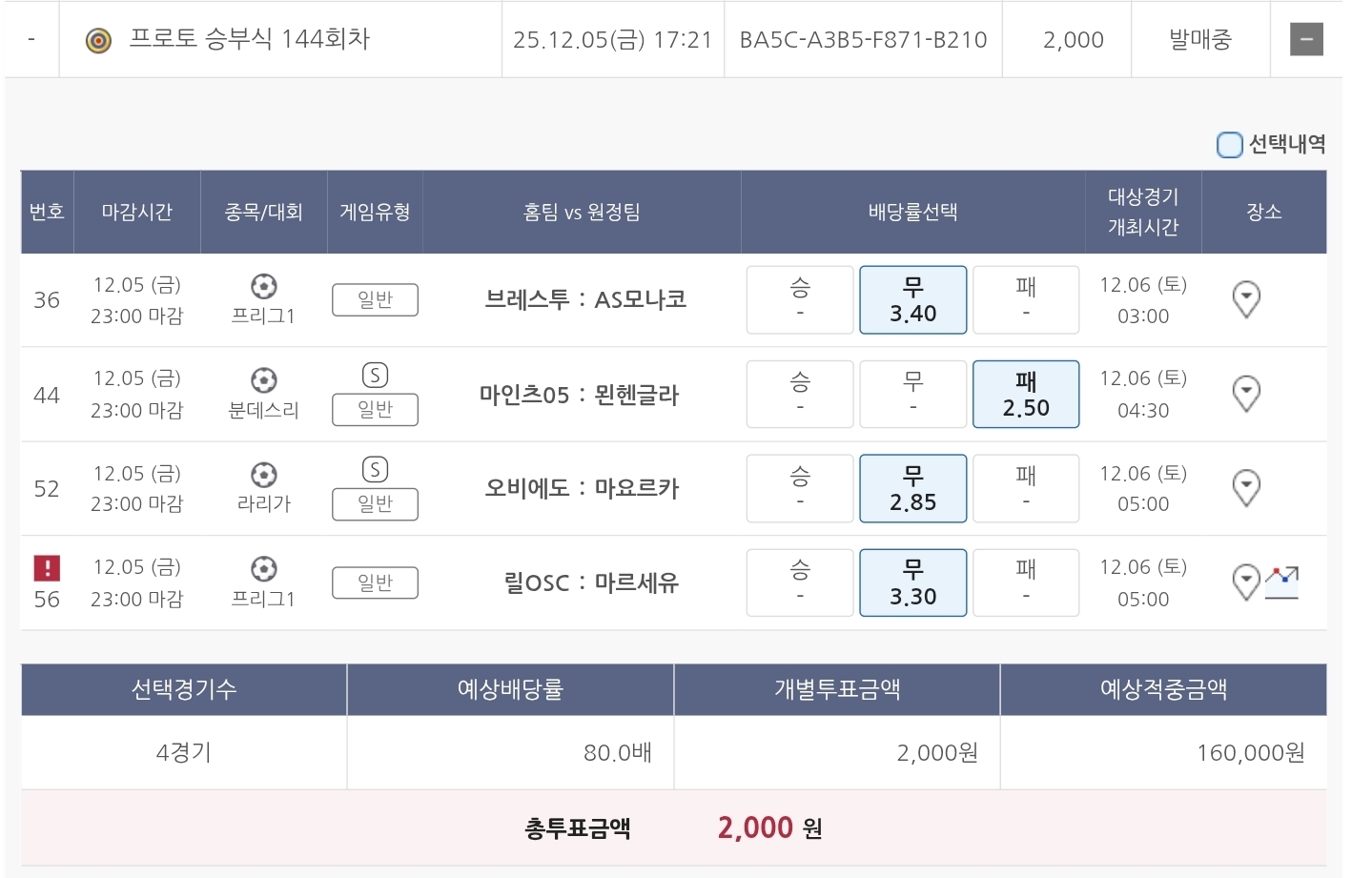The width and height of the screenshot is (1372, 878).
Task: Select 승 for 오비에도 vs 마요르카
Action: click(x=799, y=488)
